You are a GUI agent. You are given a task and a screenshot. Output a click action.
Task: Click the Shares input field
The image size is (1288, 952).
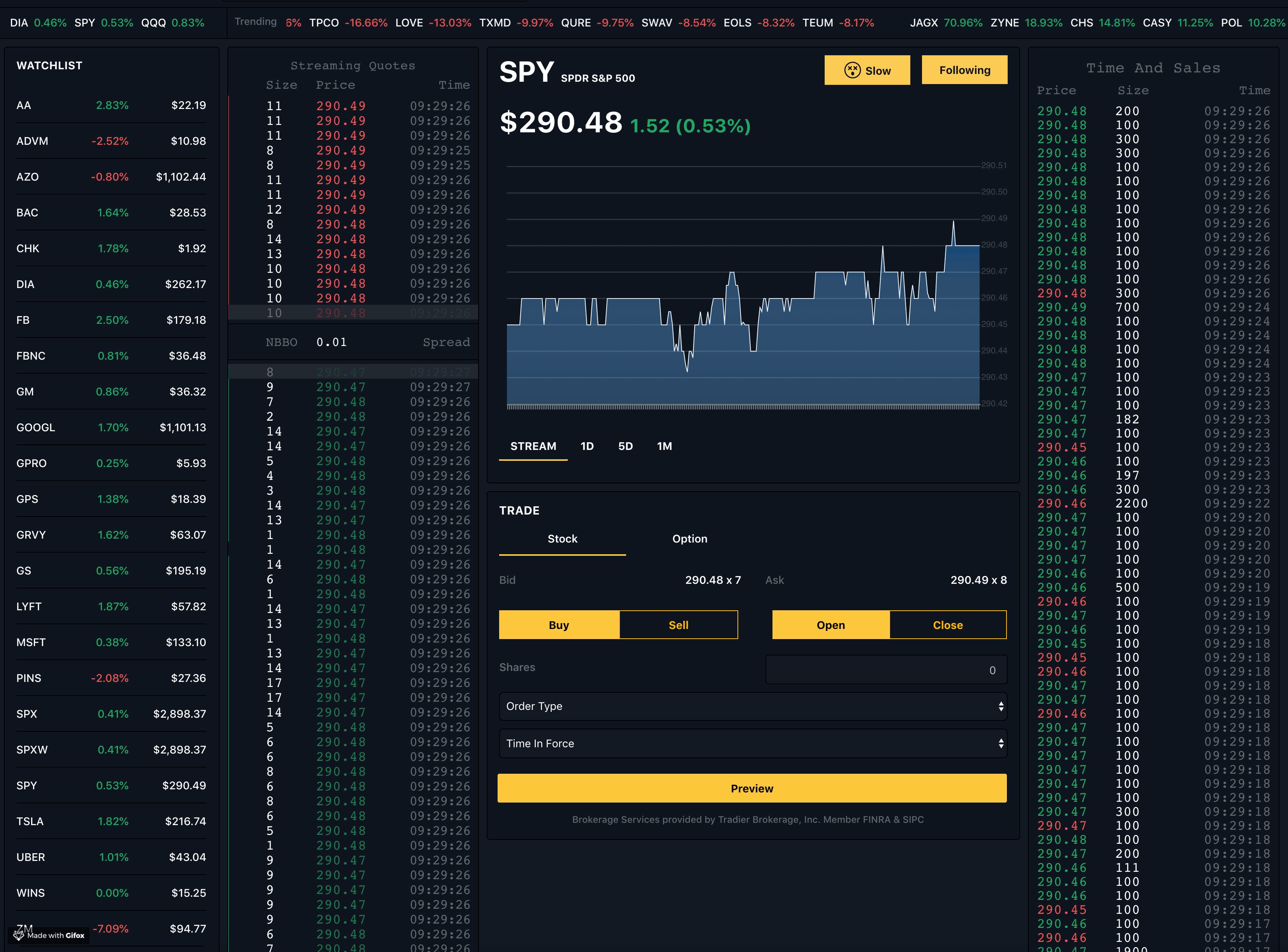886,669
